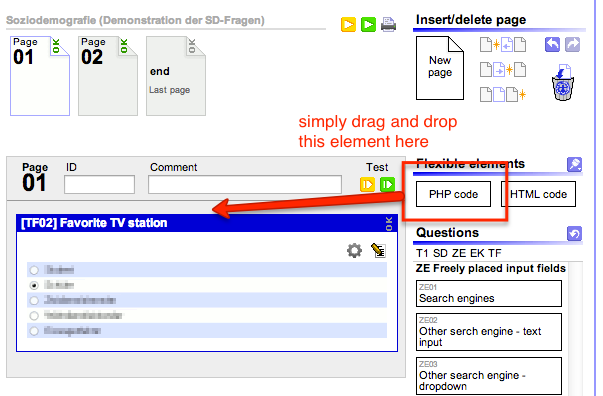603x396 pixels.
Task: Insert new page before current icon
Action: 503,45
